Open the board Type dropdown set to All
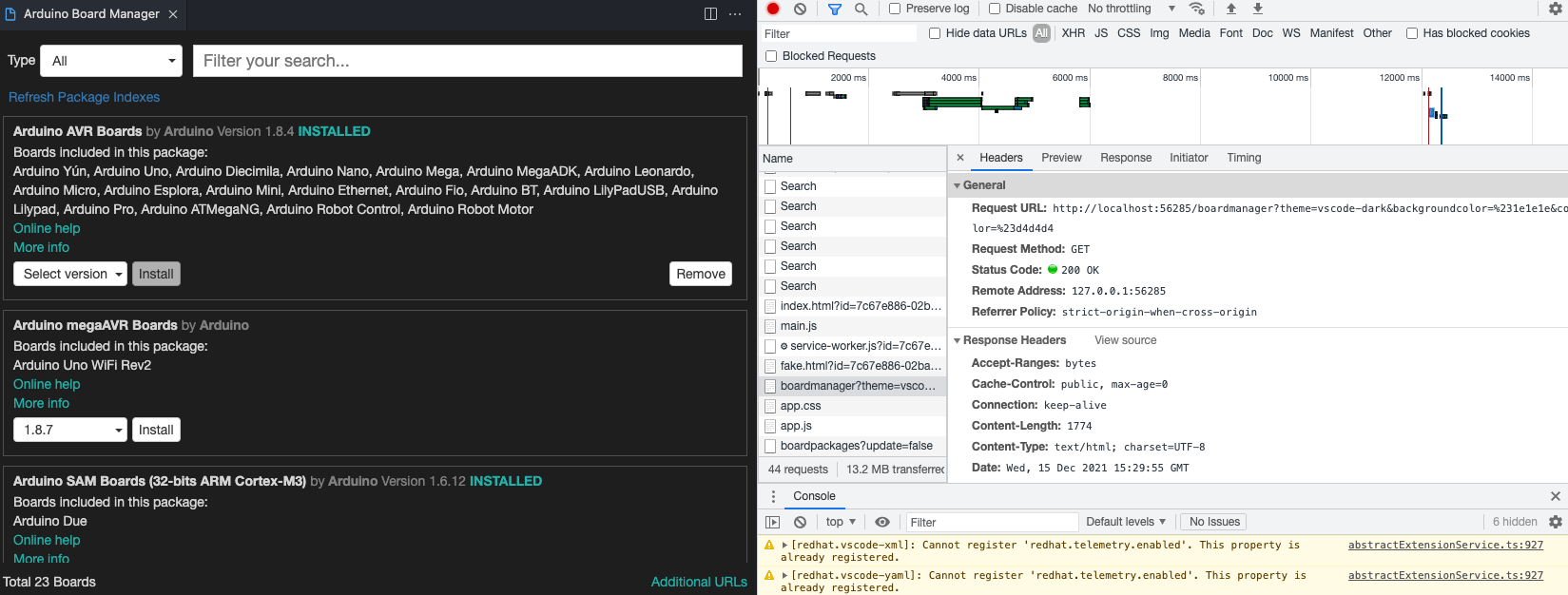1568x595 pixels. [x=111, y=61]
